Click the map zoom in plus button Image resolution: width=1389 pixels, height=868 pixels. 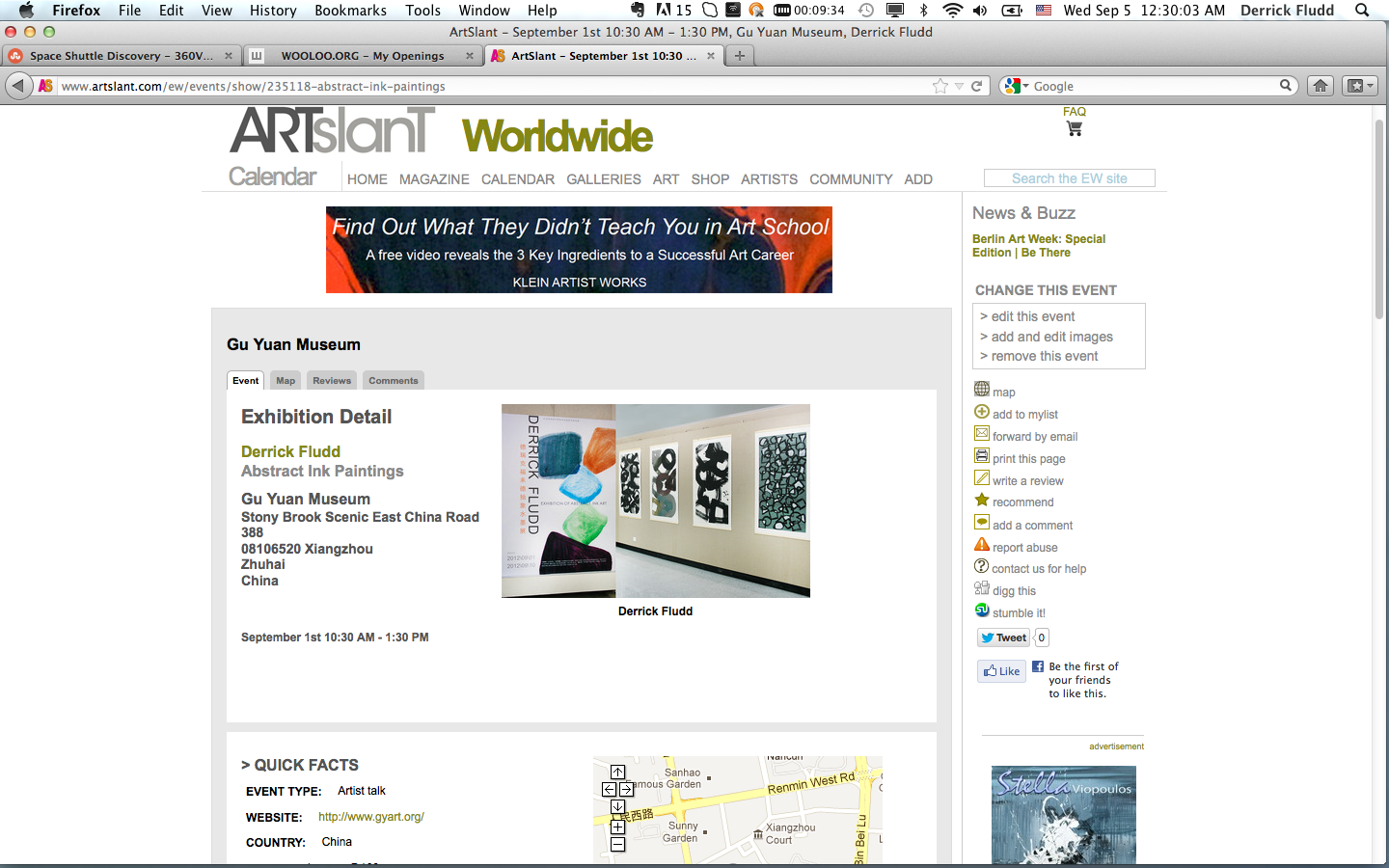pyautogui.click(x=617, y=827)
